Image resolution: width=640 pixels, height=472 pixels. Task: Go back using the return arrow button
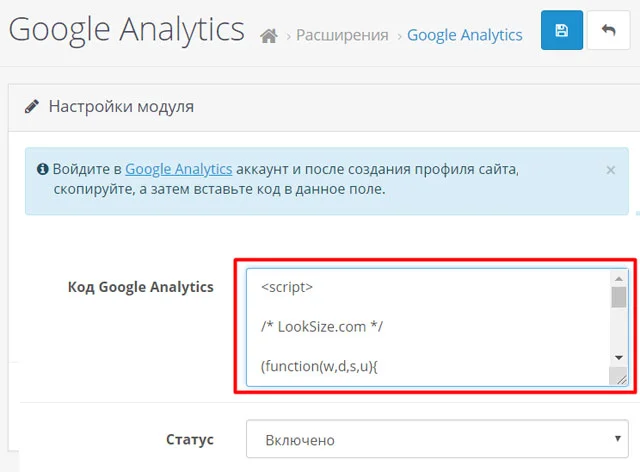(609, 30)
